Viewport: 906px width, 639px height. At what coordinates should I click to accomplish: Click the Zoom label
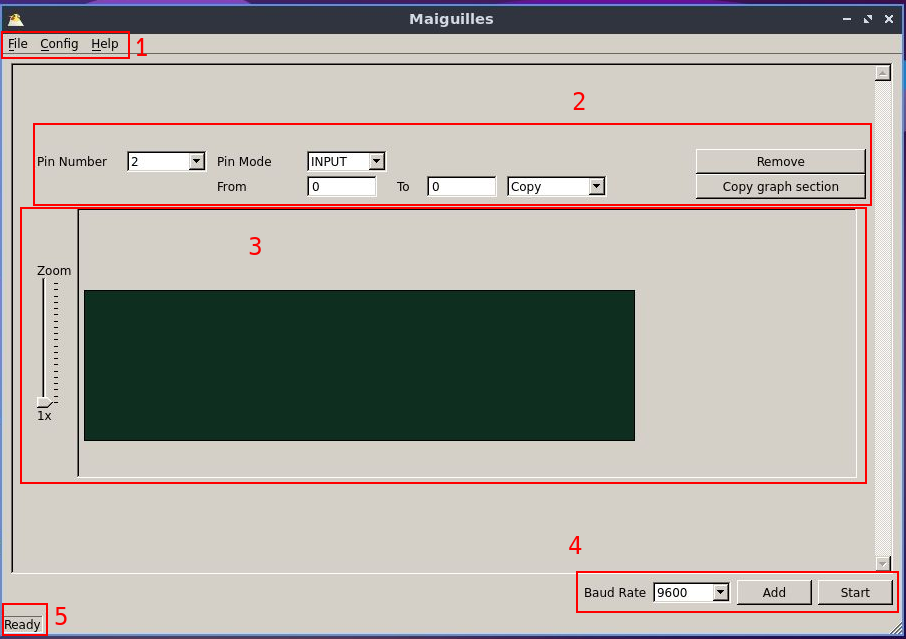(x=54, y=270)
